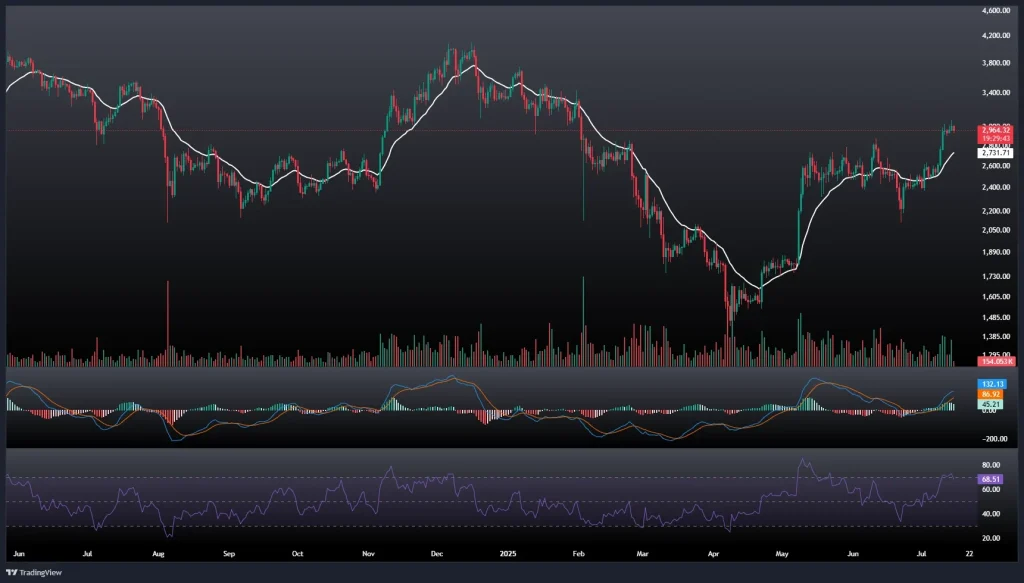Click the Dec label on time axis
The width and height of the screenshot is (1024, 583).
click(437, 552)
